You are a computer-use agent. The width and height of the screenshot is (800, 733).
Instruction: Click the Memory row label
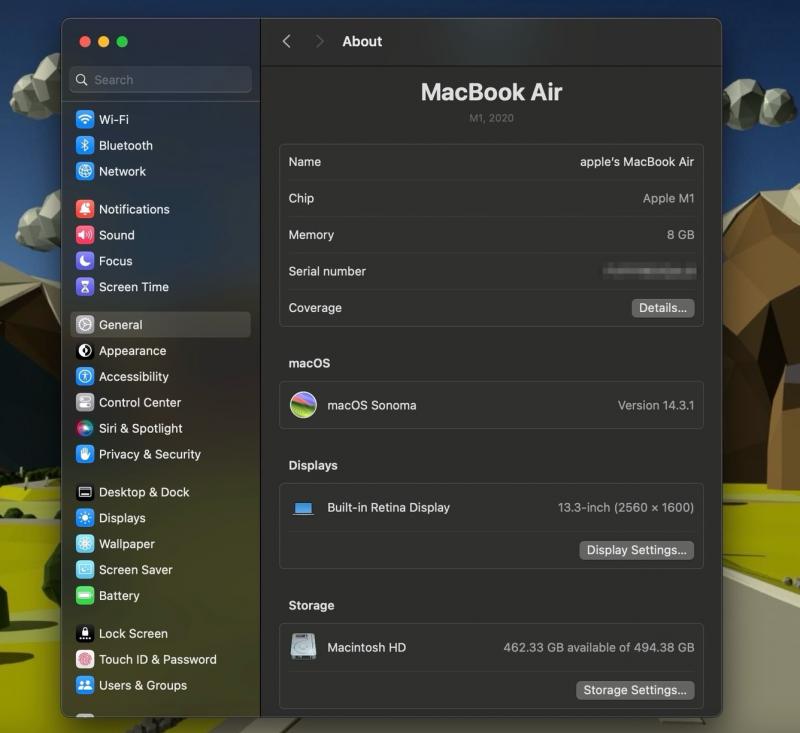(x=311, y=235)
